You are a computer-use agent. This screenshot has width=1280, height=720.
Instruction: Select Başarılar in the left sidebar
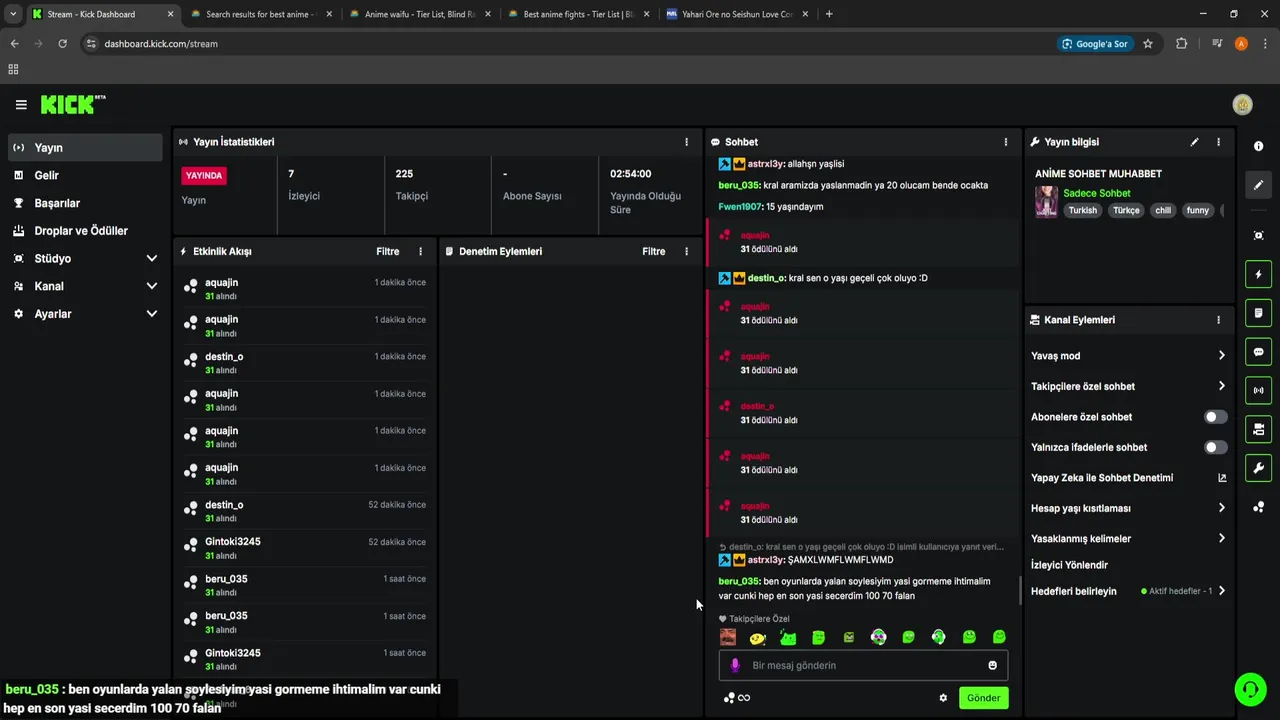pos(85,203)
